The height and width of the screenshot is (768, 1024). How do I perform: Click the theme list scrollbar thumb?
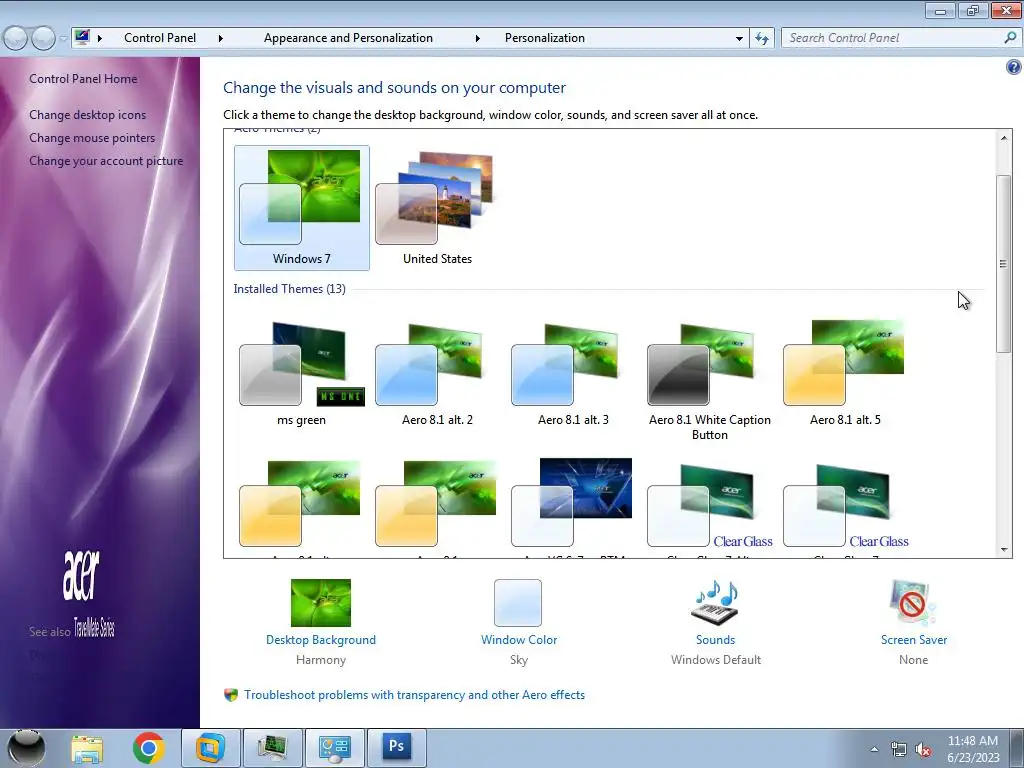[x=1004, y=264]
